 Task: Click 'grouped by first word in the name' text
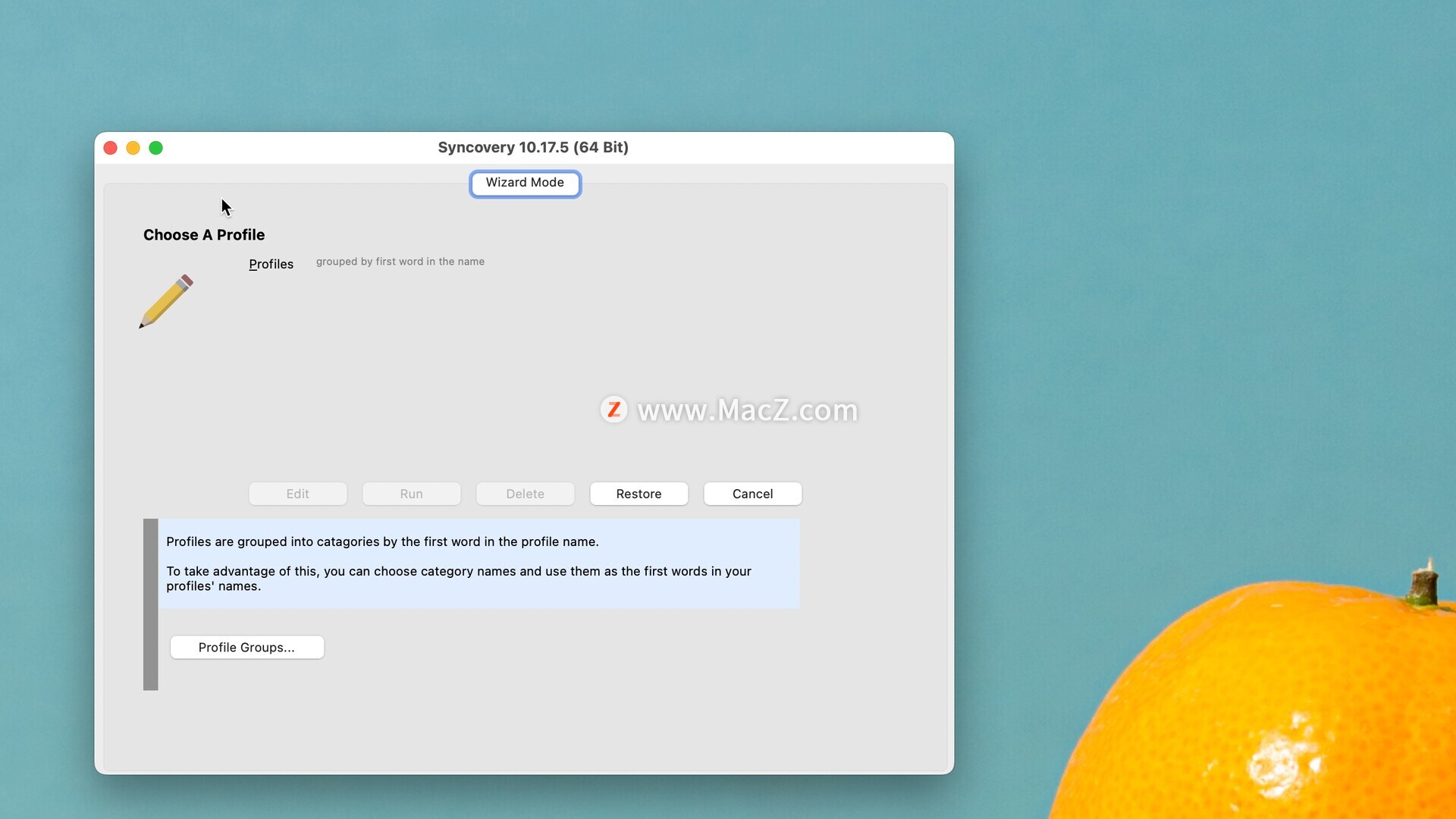point(400,262)
